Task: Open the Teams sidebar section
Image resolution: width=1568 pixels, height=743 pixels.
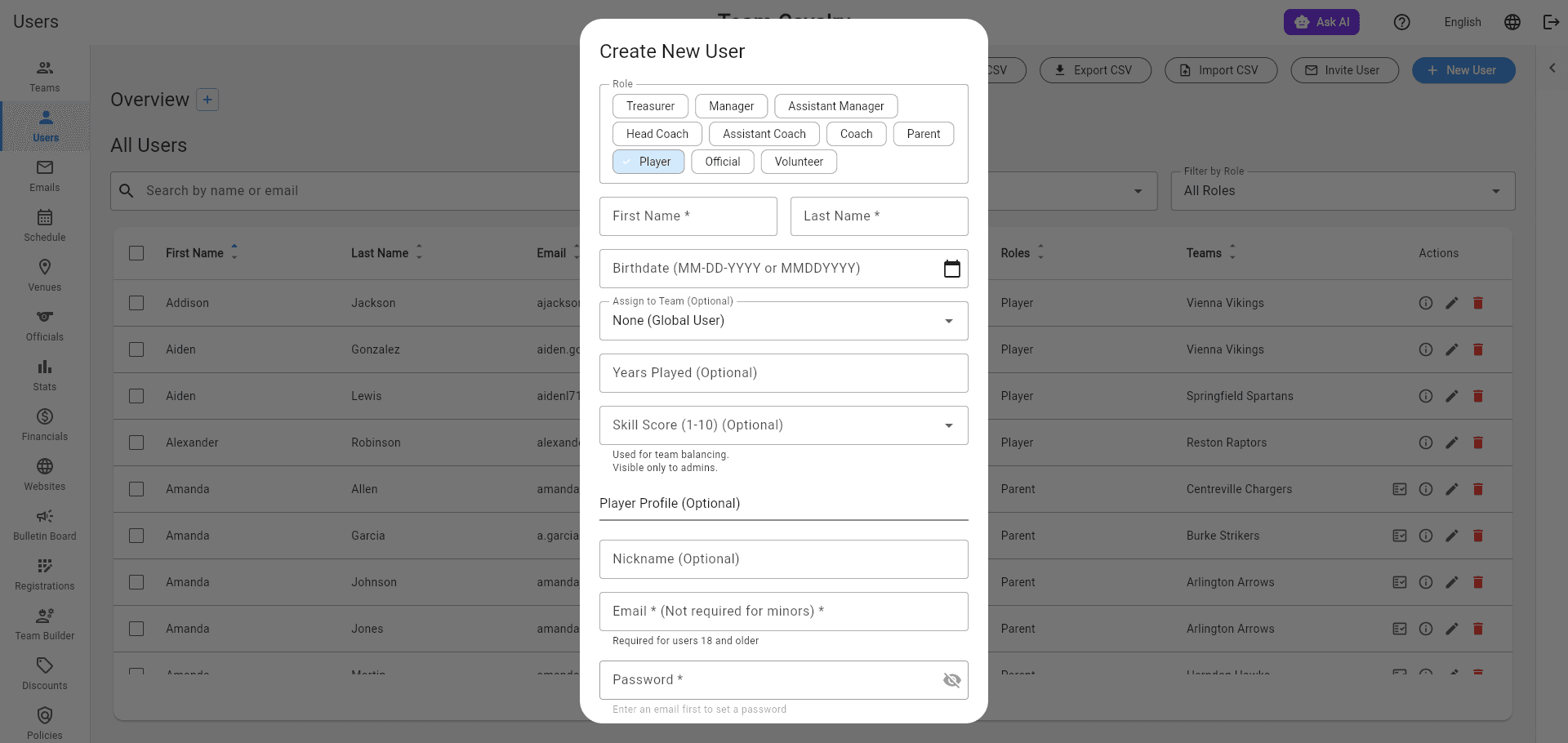Action: click(45, 77)
